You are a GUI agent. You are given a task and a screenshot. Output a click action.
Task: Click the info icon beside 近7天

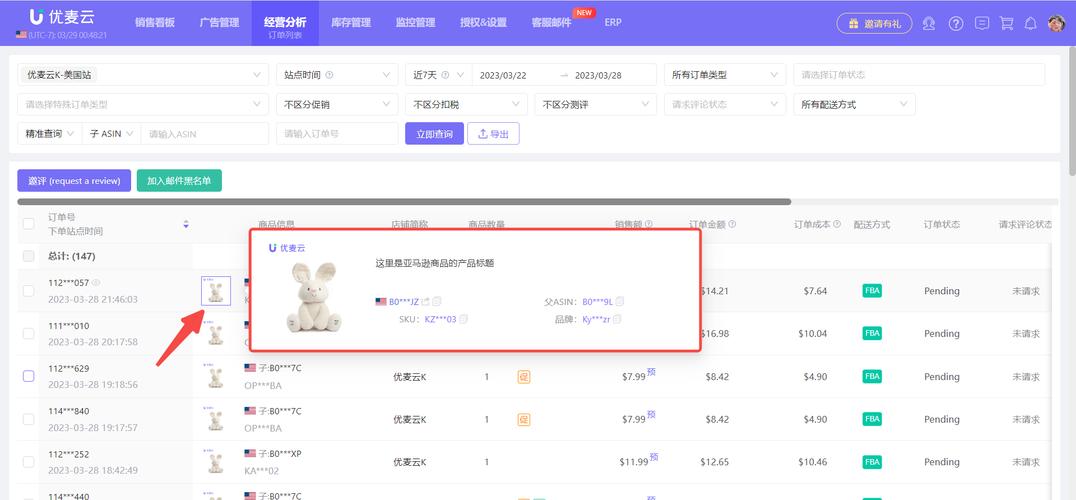(445, 75)
